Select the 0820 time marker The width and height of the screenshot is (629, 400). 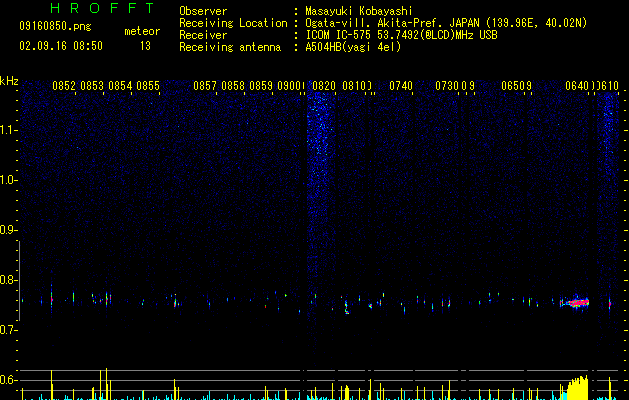click(324, 86)
